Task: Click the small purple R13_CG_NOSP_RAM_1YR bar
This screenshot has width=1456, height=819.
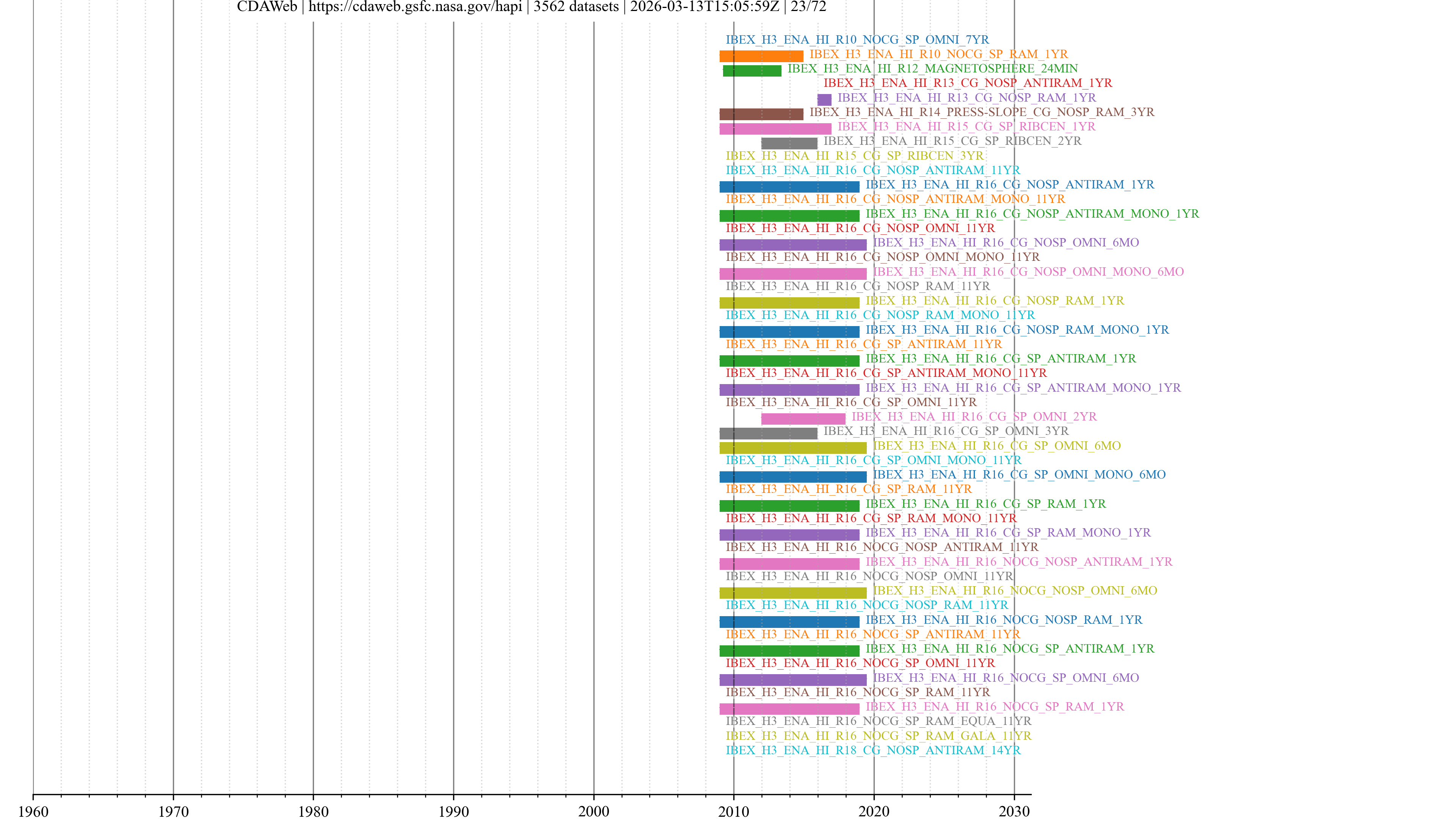Action: [x=824, y=99]
